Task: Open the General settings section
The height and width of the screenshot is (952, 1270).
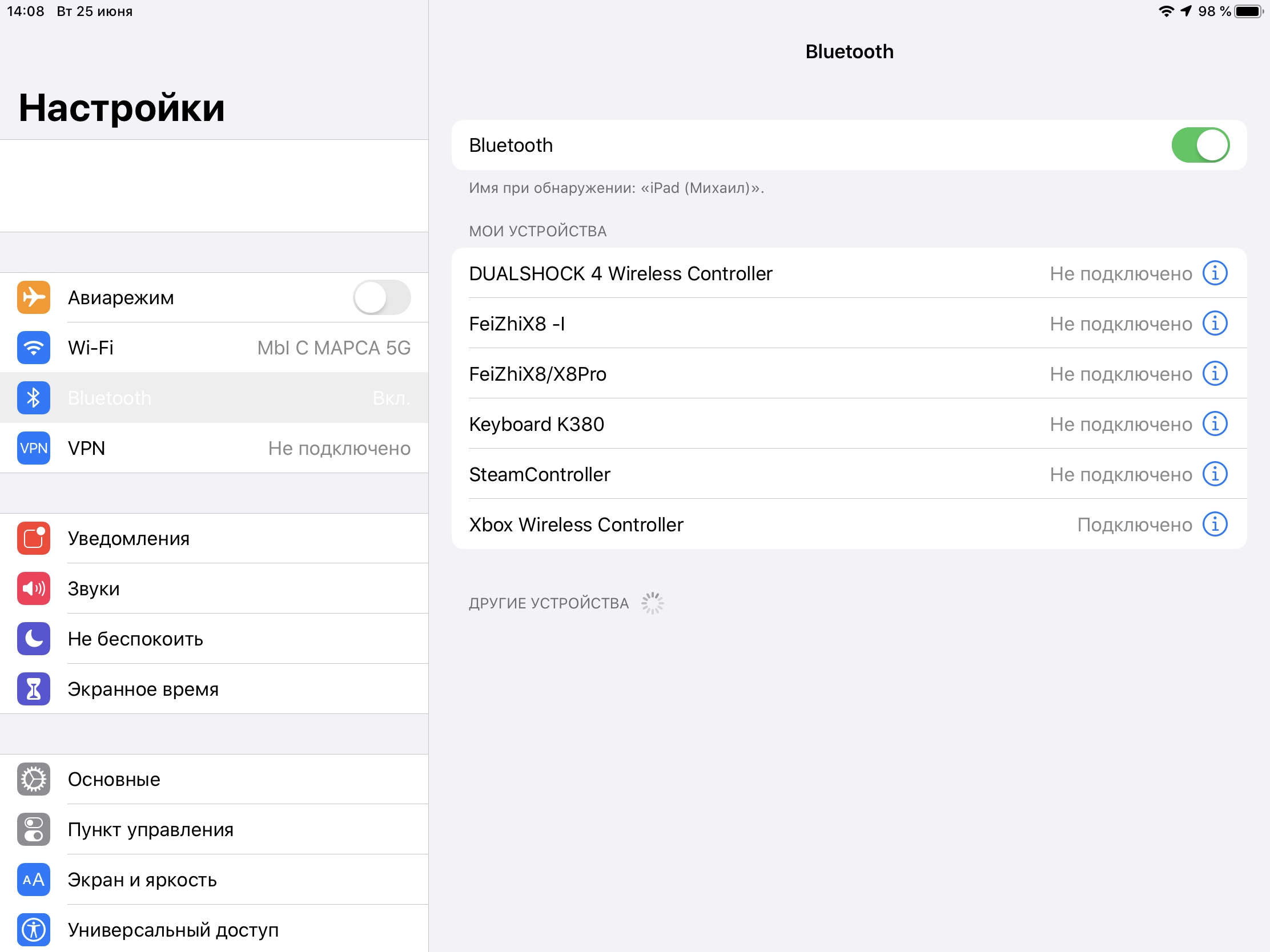Action: 214,779
